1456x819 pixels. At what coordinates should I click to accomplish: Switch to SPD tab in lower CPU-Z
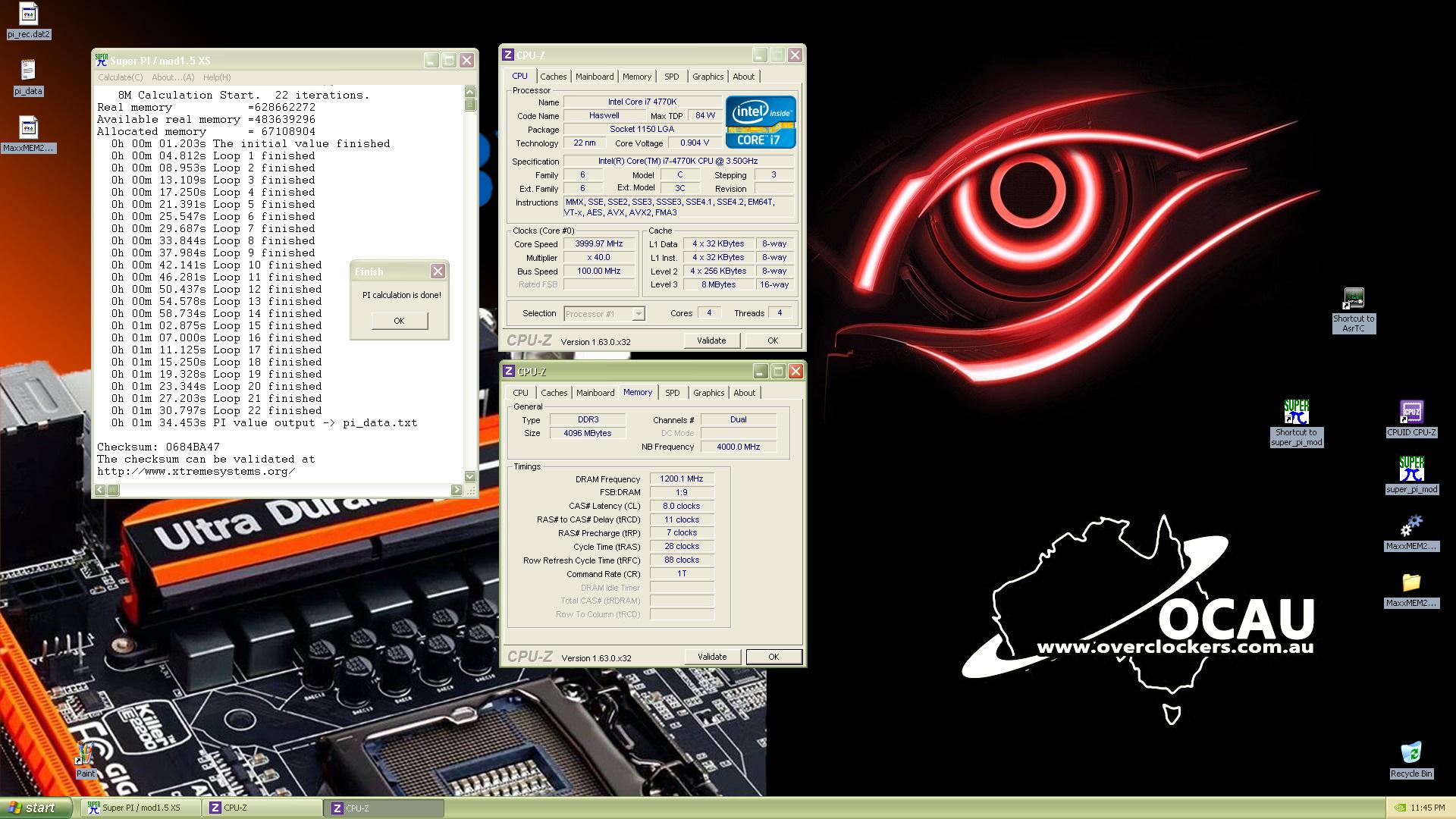click(672, 393)
